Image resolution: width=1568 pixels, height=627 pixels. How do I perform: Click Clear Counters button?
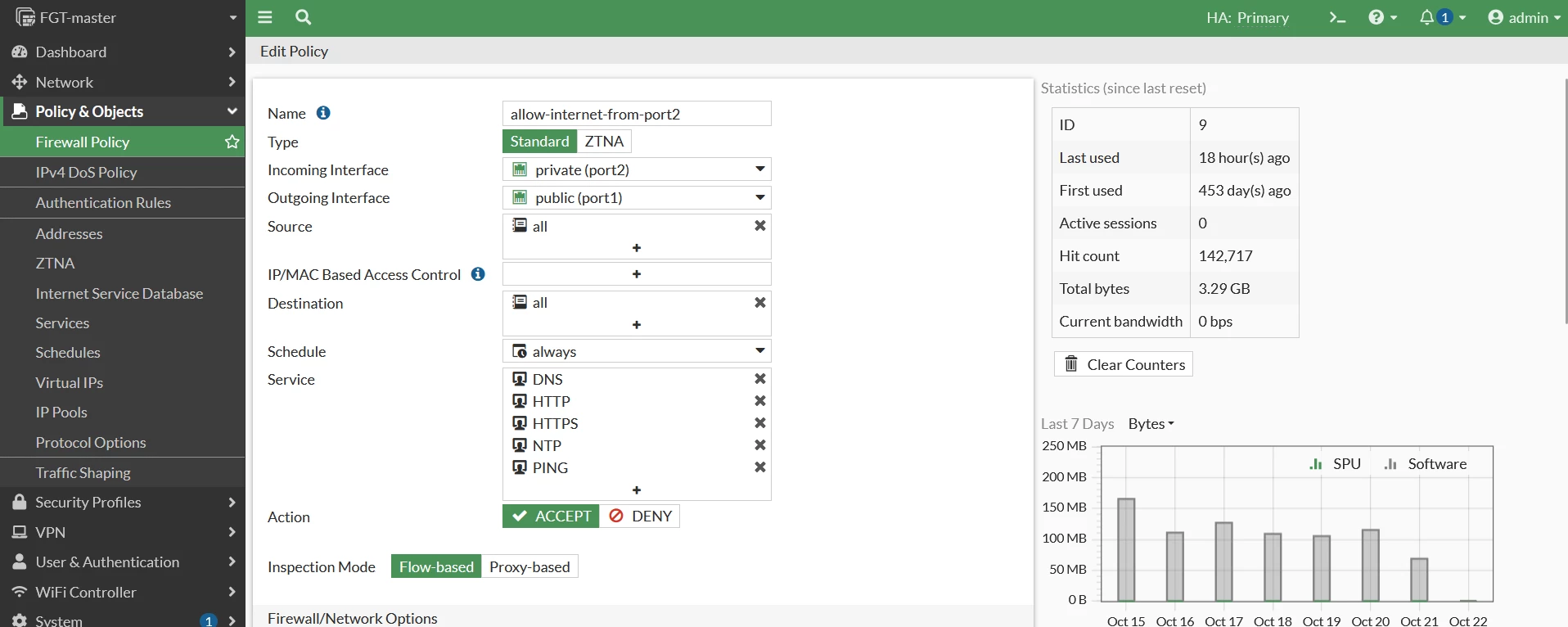pos(1124,364)
